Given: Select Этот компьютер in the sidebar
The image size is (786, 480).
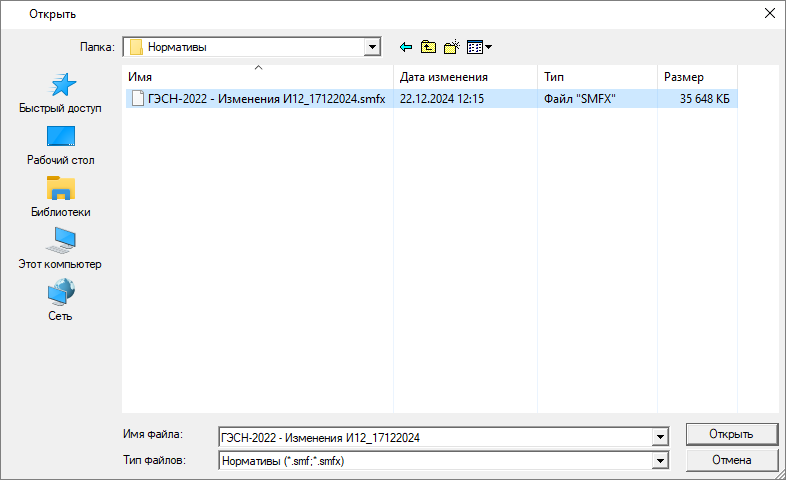Looking at the screenshot, I should (60, 249).
